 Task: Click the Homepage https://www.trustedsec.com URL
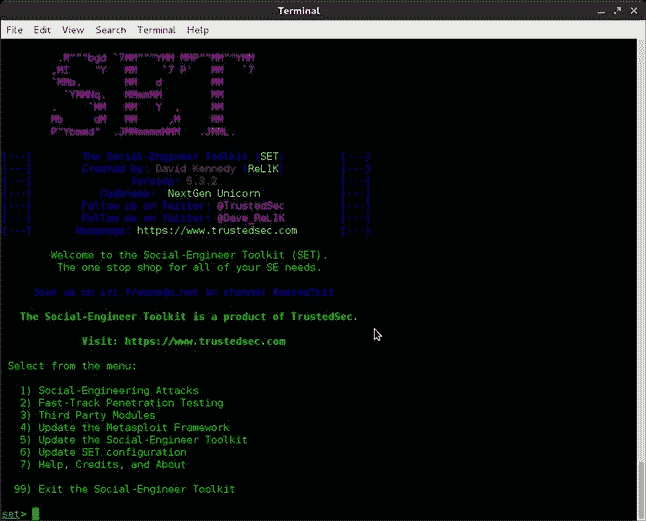tap(217, 231)
